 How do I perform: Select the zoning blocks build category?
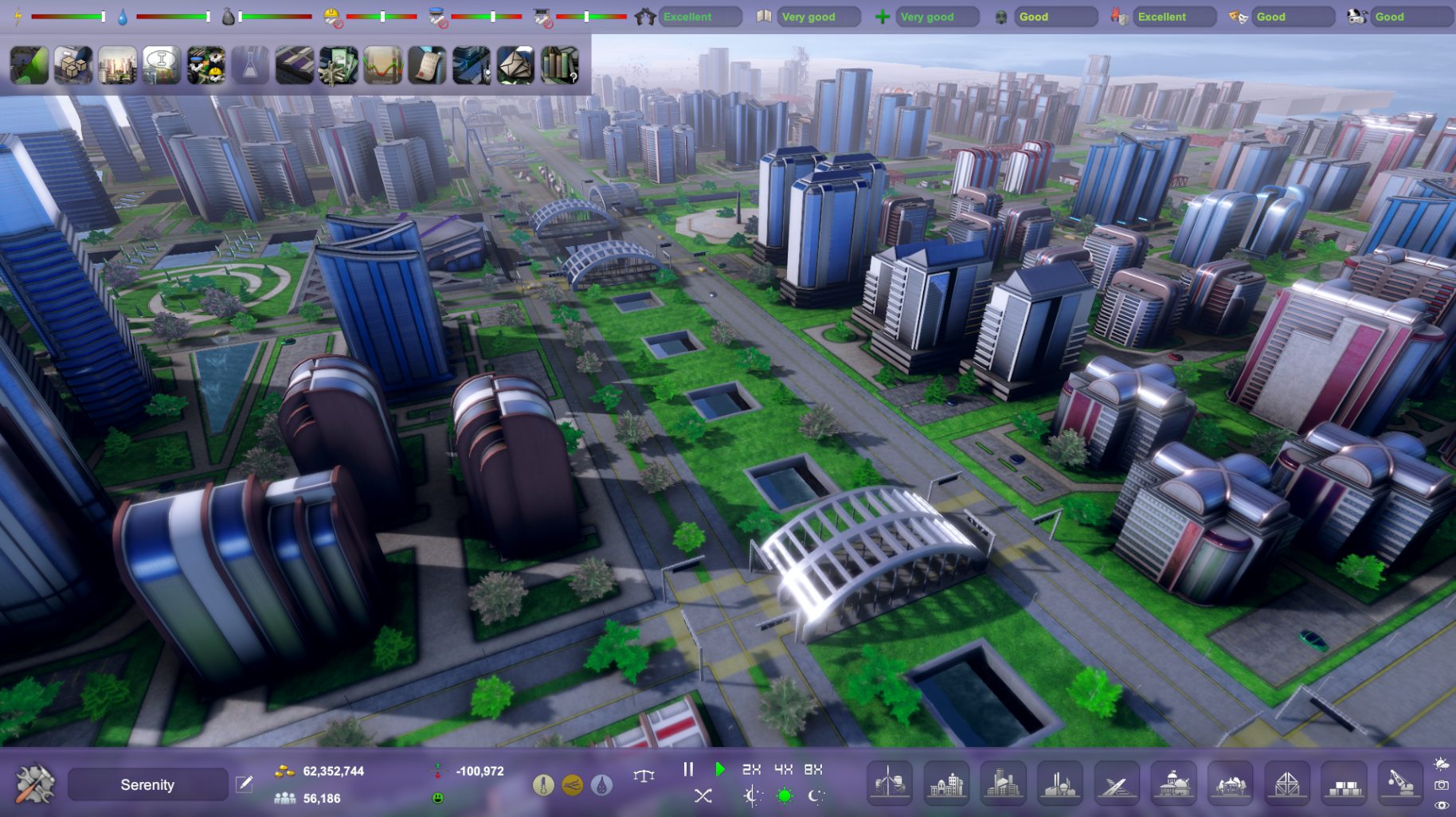1344,783
